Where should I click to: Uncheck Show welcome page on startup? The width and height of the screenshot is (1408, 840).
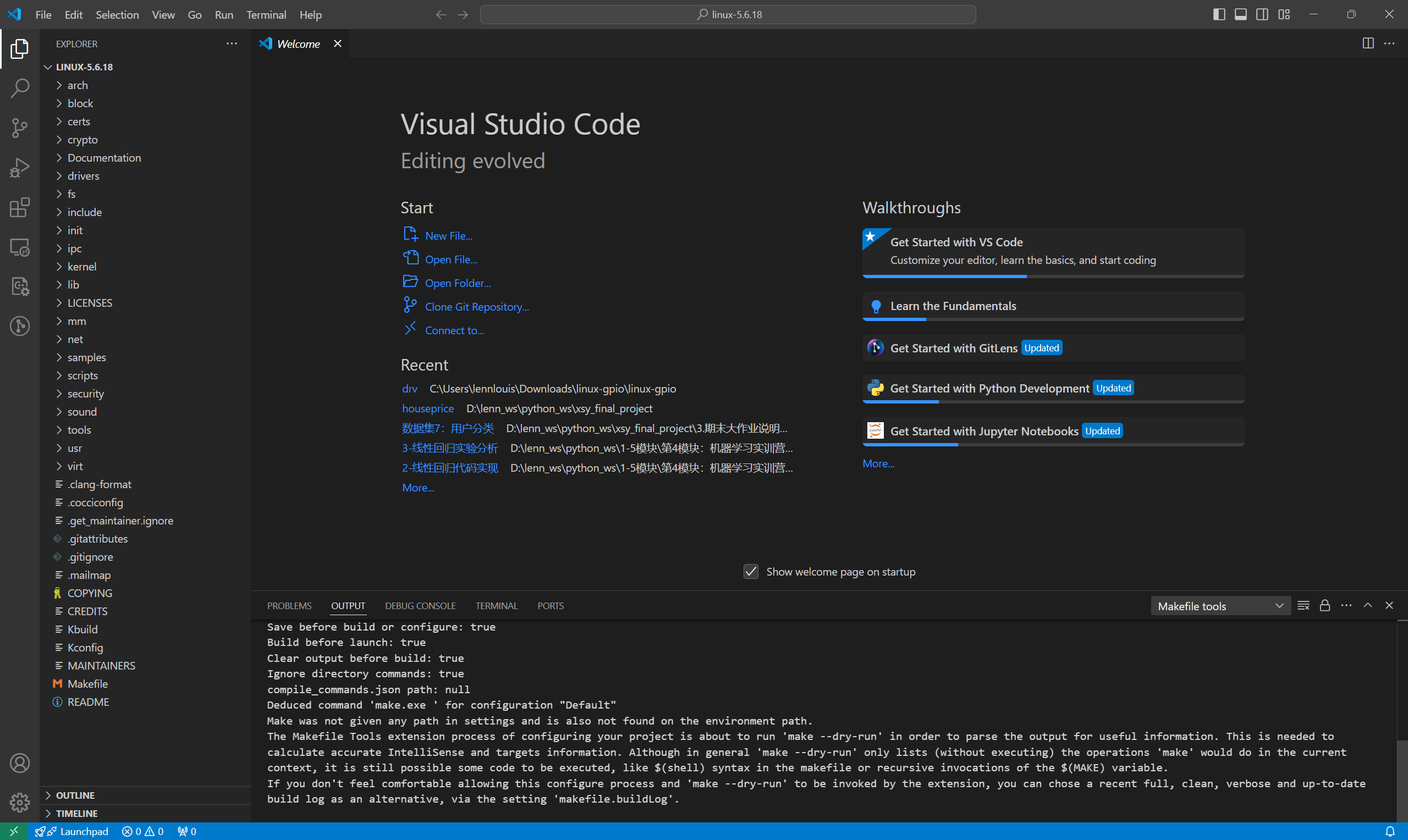(x=751, y=572)
